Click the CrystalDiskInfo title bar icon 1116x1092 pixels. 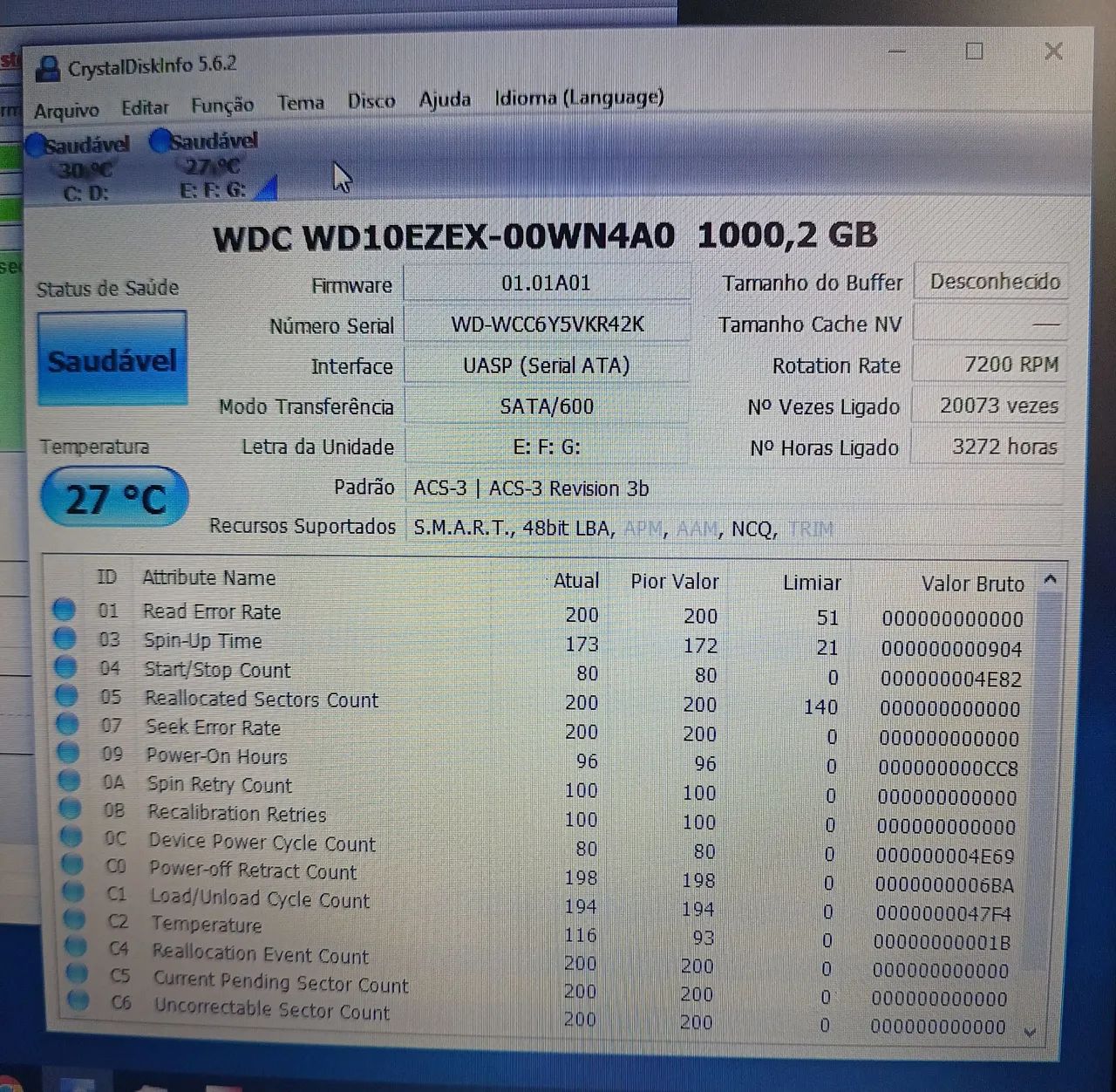[x=50, y=69]
